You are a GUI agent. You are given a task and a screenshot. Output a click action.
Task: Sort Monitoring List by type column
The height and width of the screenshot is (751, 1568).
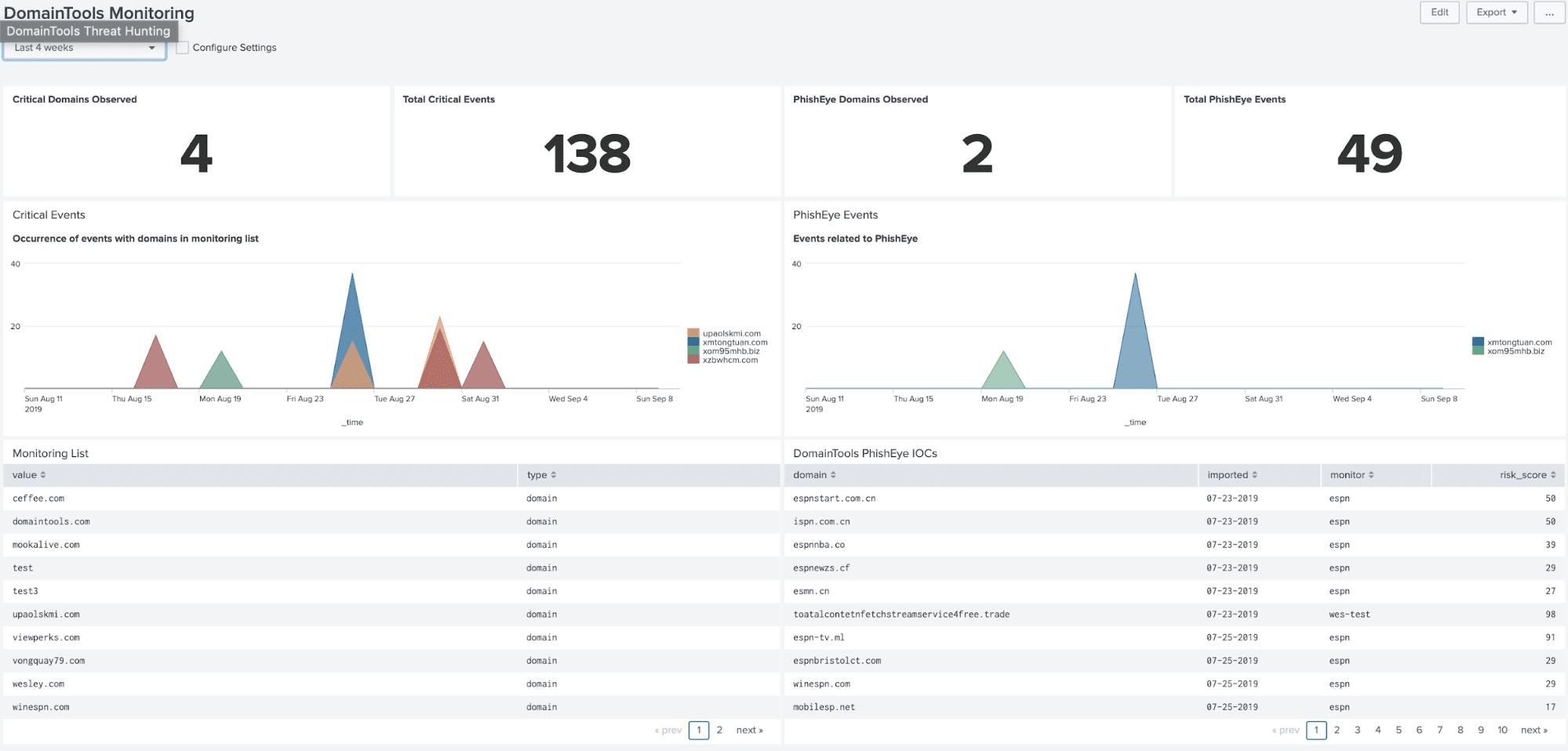coord(541,475)
